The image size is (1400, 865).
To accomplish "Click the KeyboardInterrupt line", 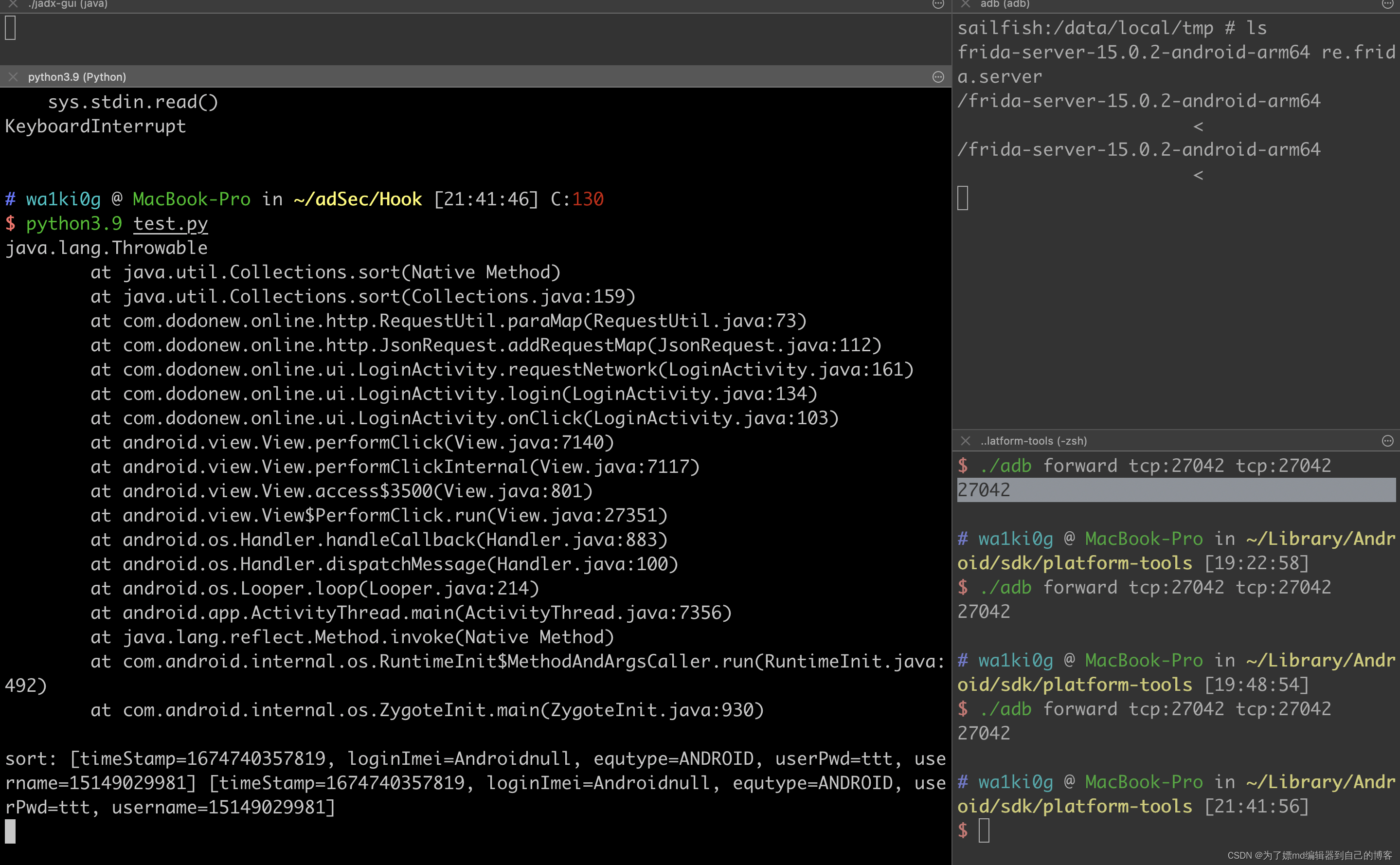I will (x=95, y=126).
